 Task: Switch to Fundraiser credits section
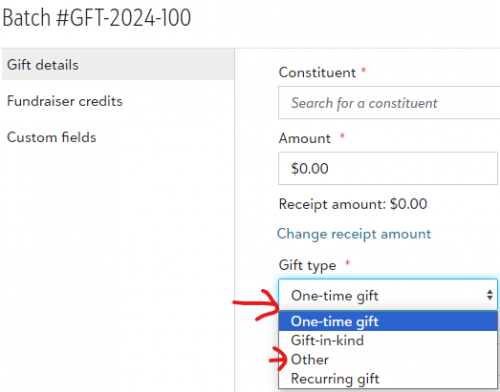click(65, 101)
